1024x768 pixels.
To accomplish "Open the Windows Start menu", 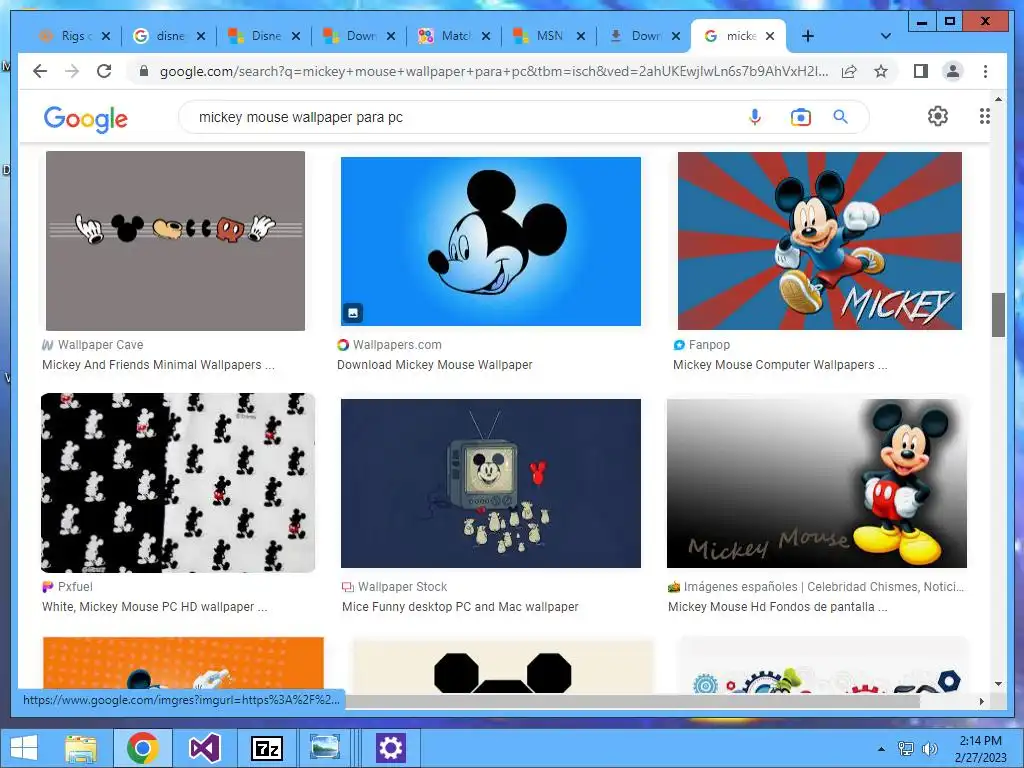I will pyautogui.click(x=24, y=748).
